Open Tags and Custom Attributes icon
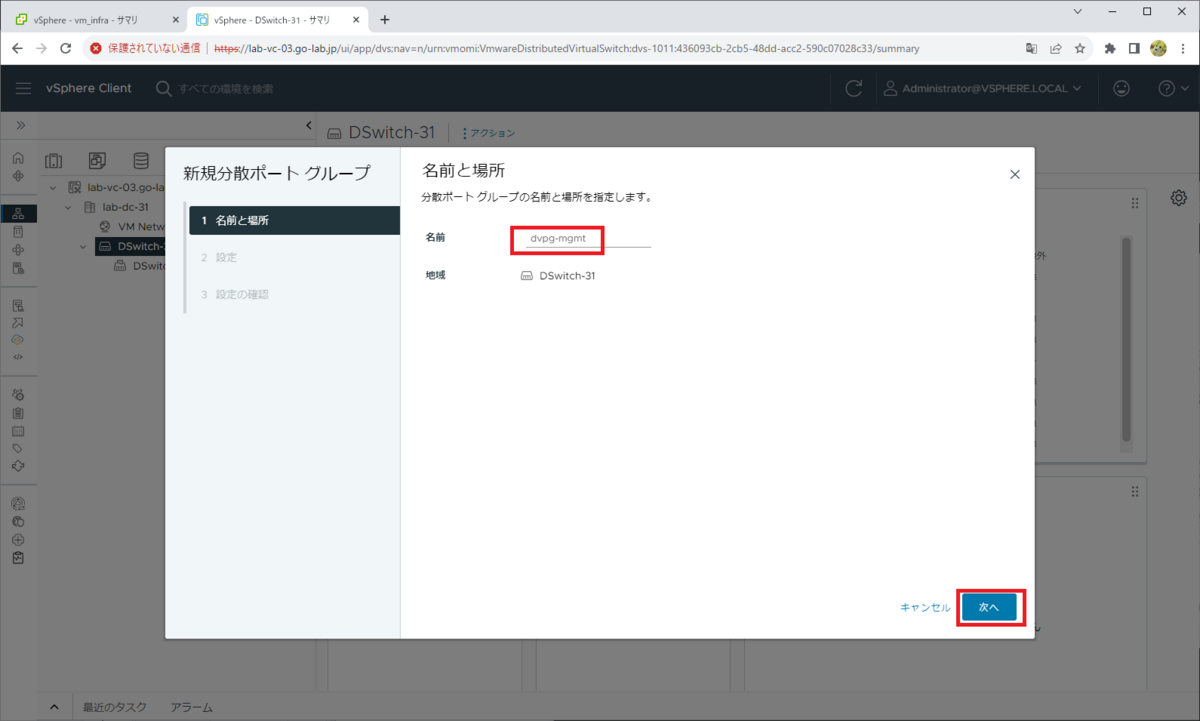This screenshot has width=1200, height=721. [18, 448]
